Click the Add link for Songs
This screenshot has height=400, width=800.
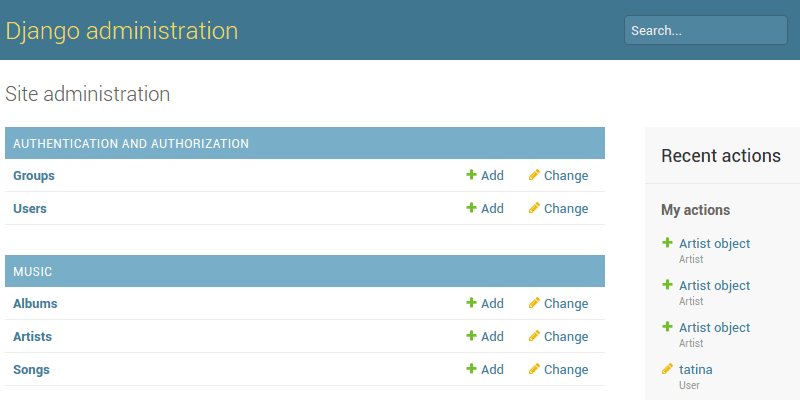tap(492, 369)
